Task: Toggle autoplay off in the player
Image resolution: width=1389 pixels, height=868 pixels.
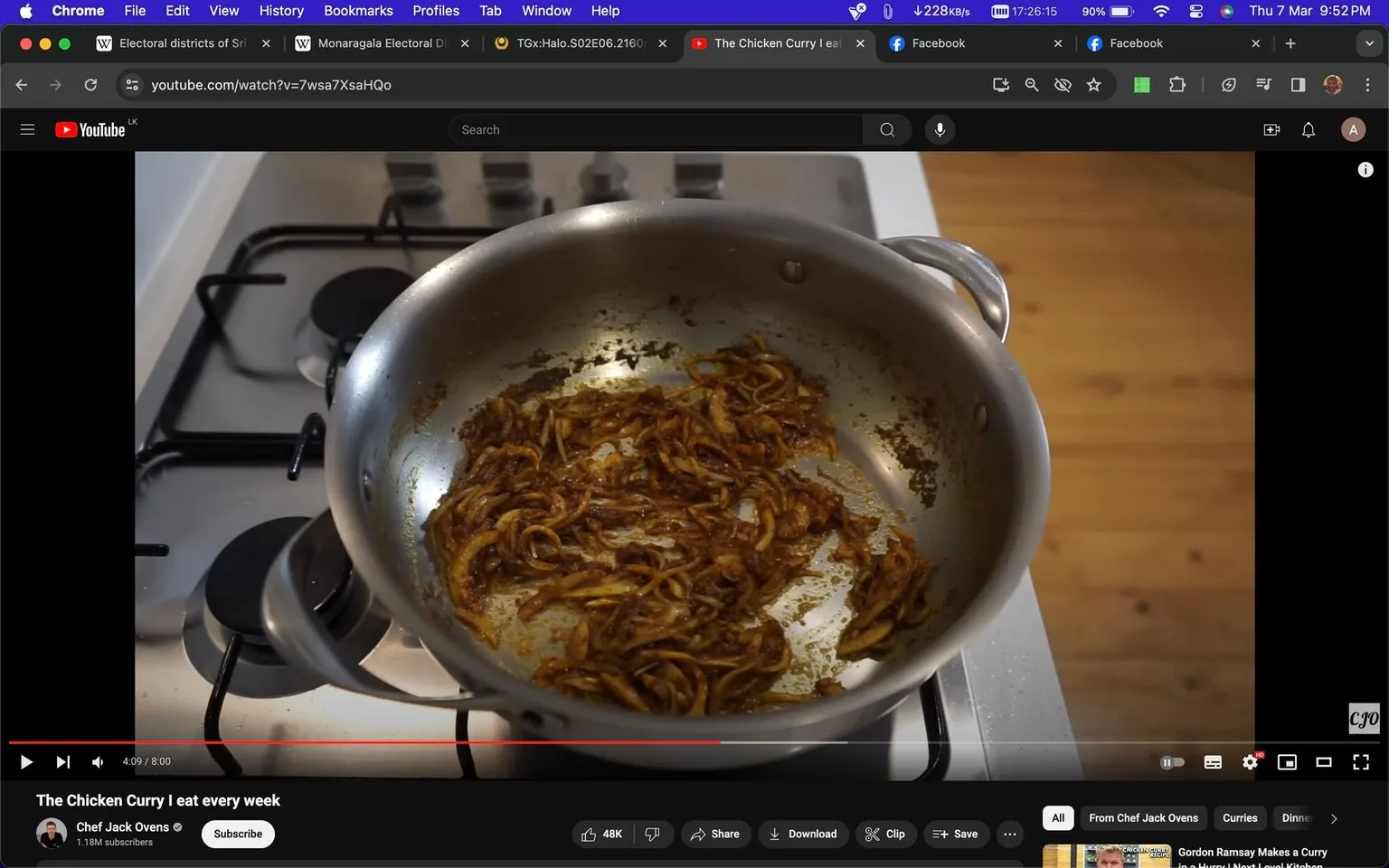Action: pos(1172,761)
